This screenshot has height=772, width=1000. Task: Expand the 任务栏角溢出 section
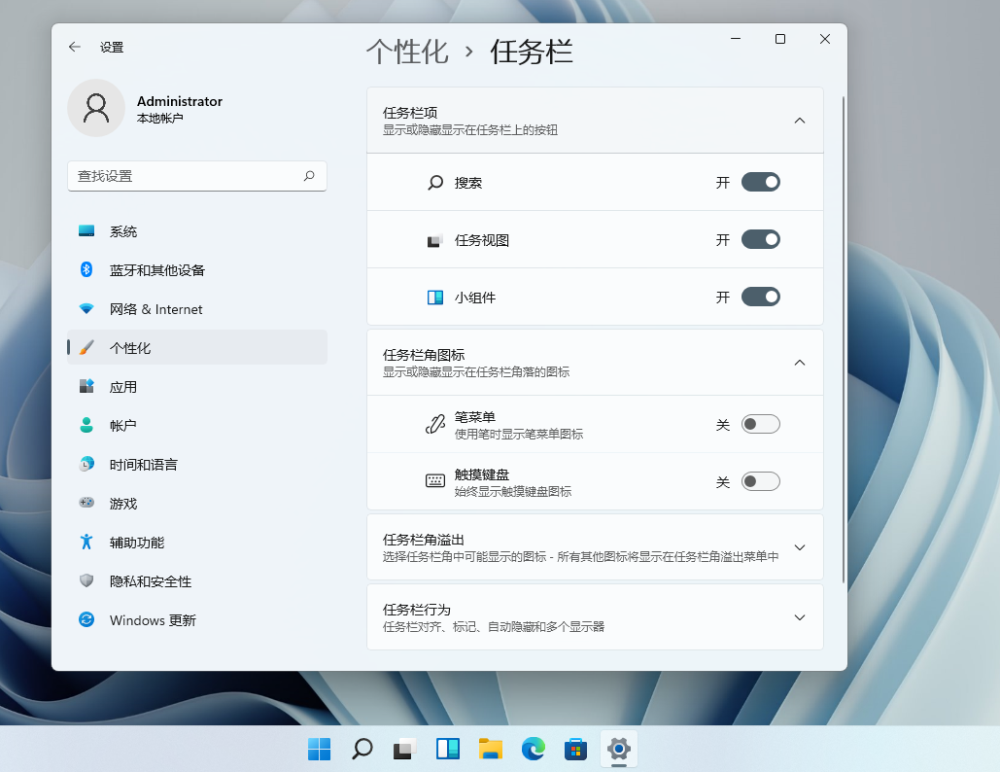[x=799, y=547]
